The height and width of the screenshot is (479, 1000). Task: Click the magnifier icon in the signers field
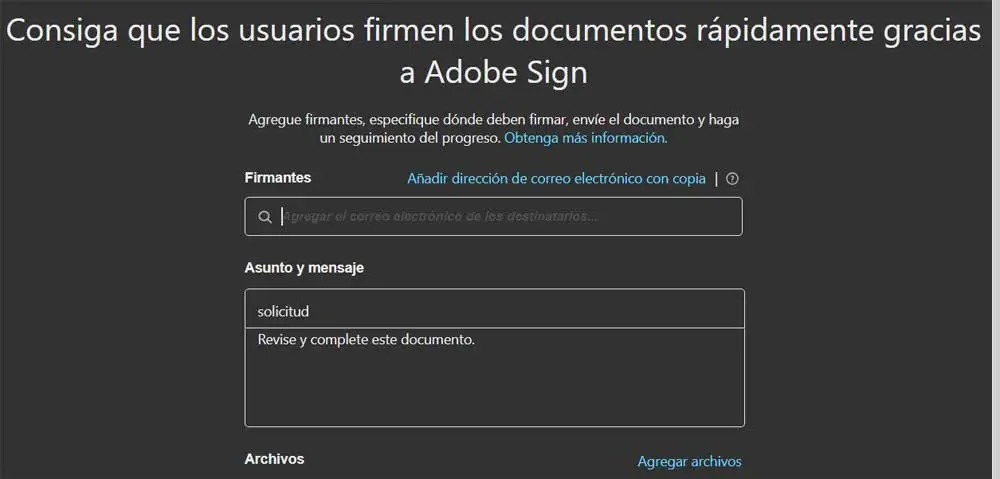tap(264, 217)
